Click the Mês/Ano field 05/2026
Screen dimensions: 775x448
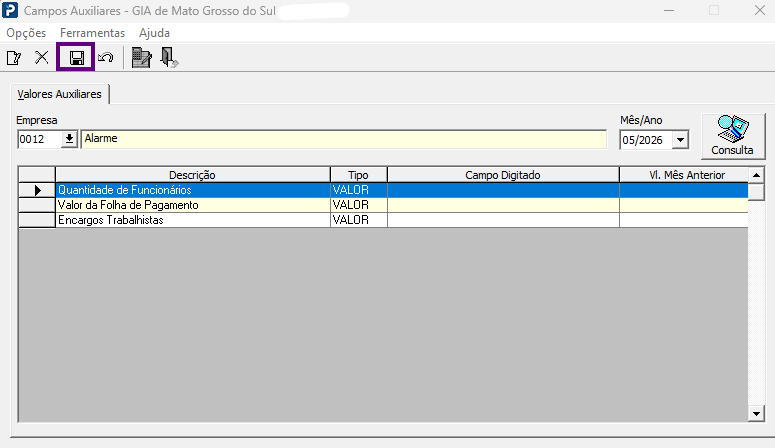646,140
